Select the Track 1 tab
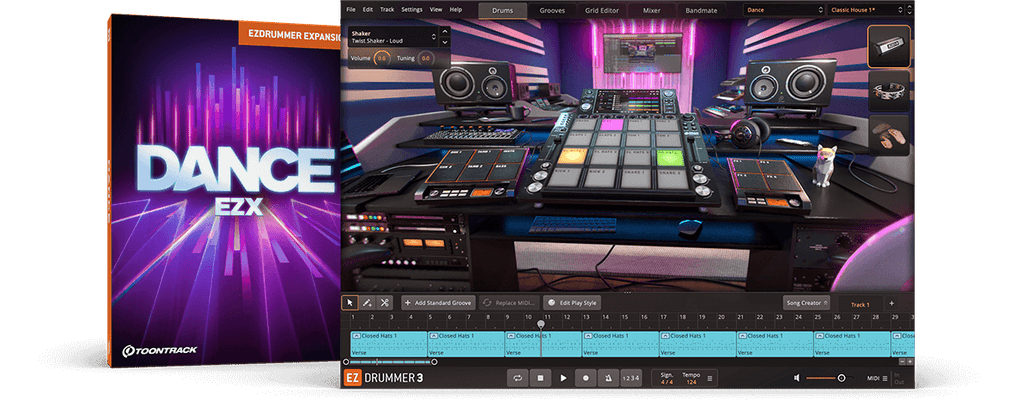The image size is (1024, 416). 860,304
